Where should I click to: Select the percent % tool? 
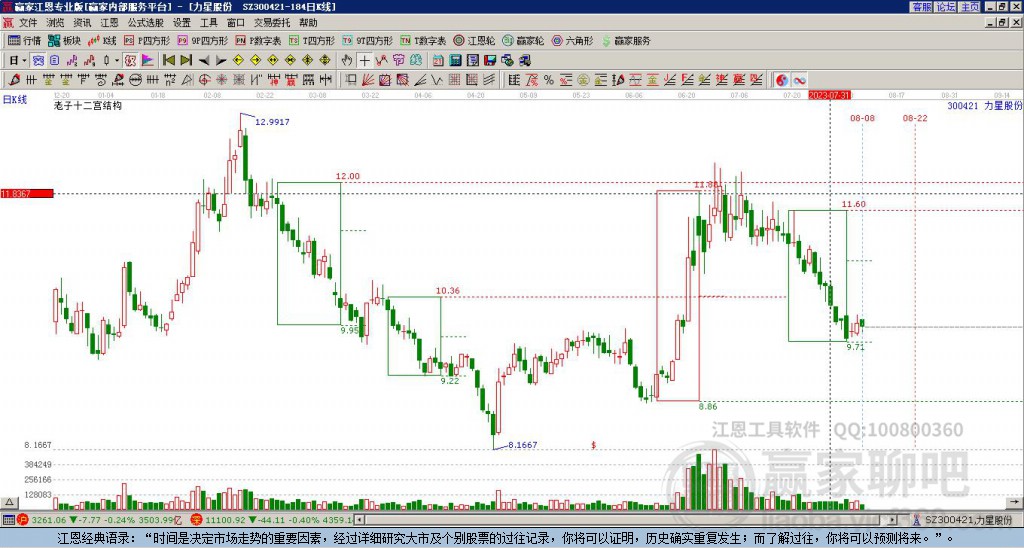(x=549, y=80)
